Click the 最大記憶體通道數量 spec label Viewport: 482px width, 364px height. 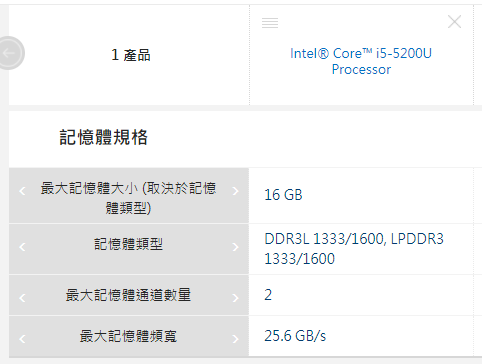tap(128, 295)
